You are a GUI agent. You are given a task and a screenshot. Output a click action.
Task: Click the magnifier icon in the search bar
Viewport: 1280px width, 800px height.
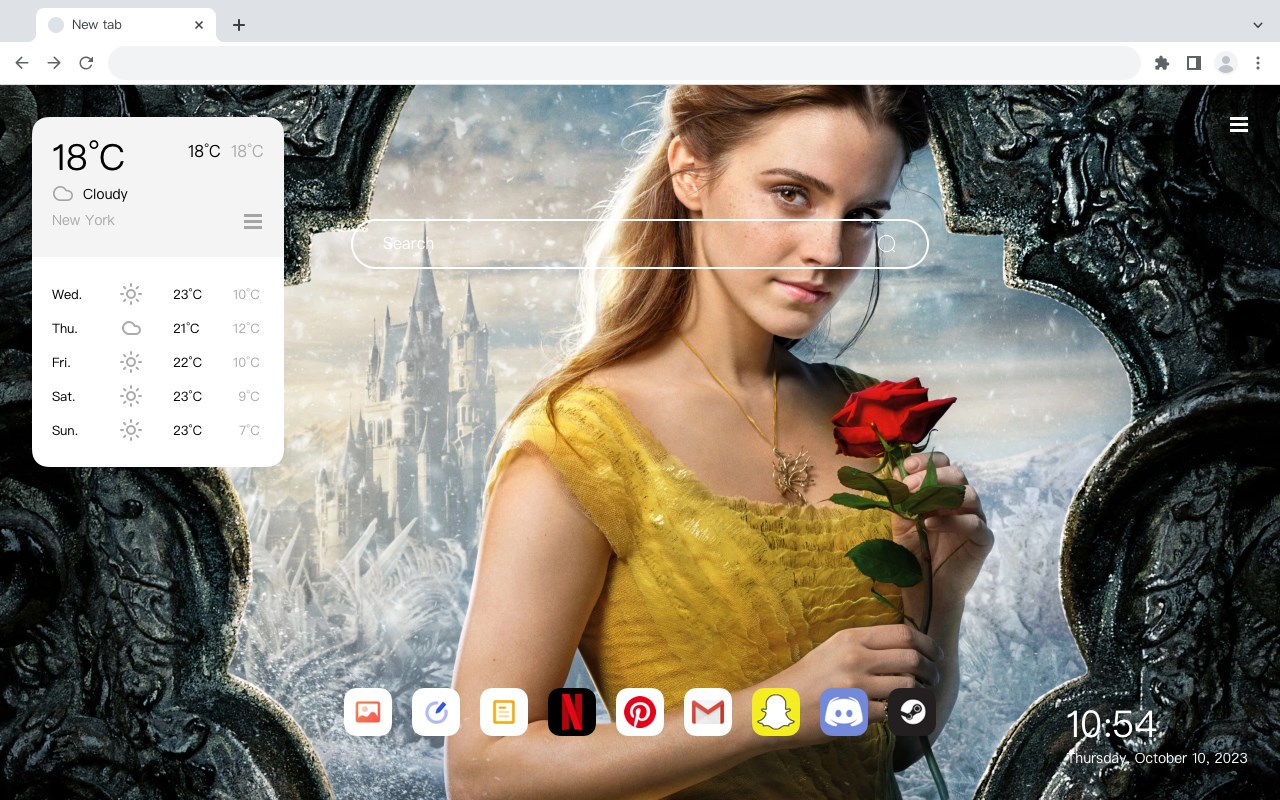click(887, 244)
